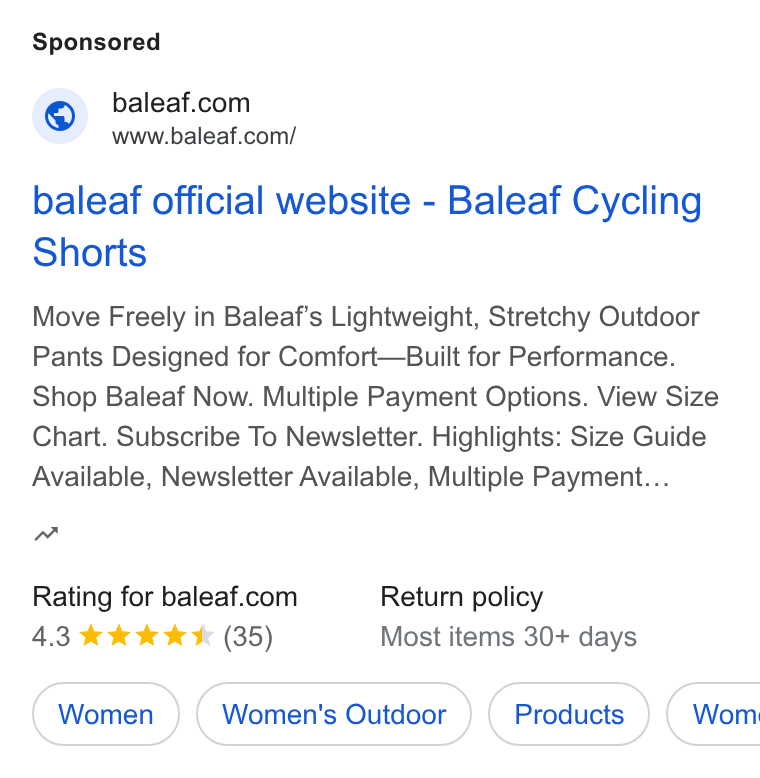Click the 4.3 rating number
The height and width of the screenshot is (778, 760).
pos(51,637)
